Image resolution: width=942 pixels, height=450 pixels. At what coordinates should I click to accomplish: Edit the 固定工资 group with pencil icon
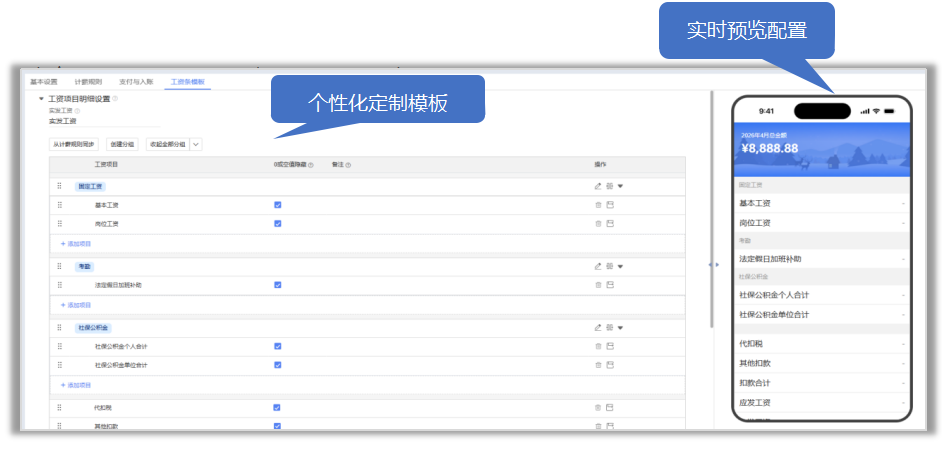pos(598,186)
